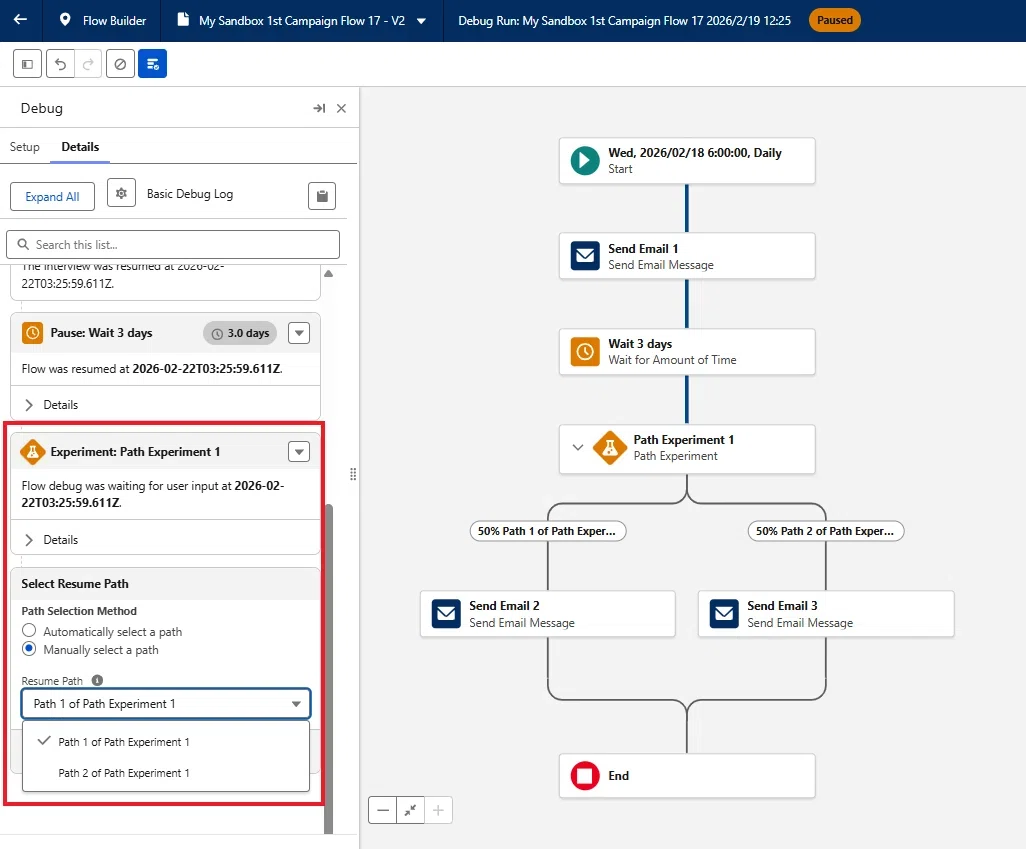Click the Expand All button

tap(52, 196)
